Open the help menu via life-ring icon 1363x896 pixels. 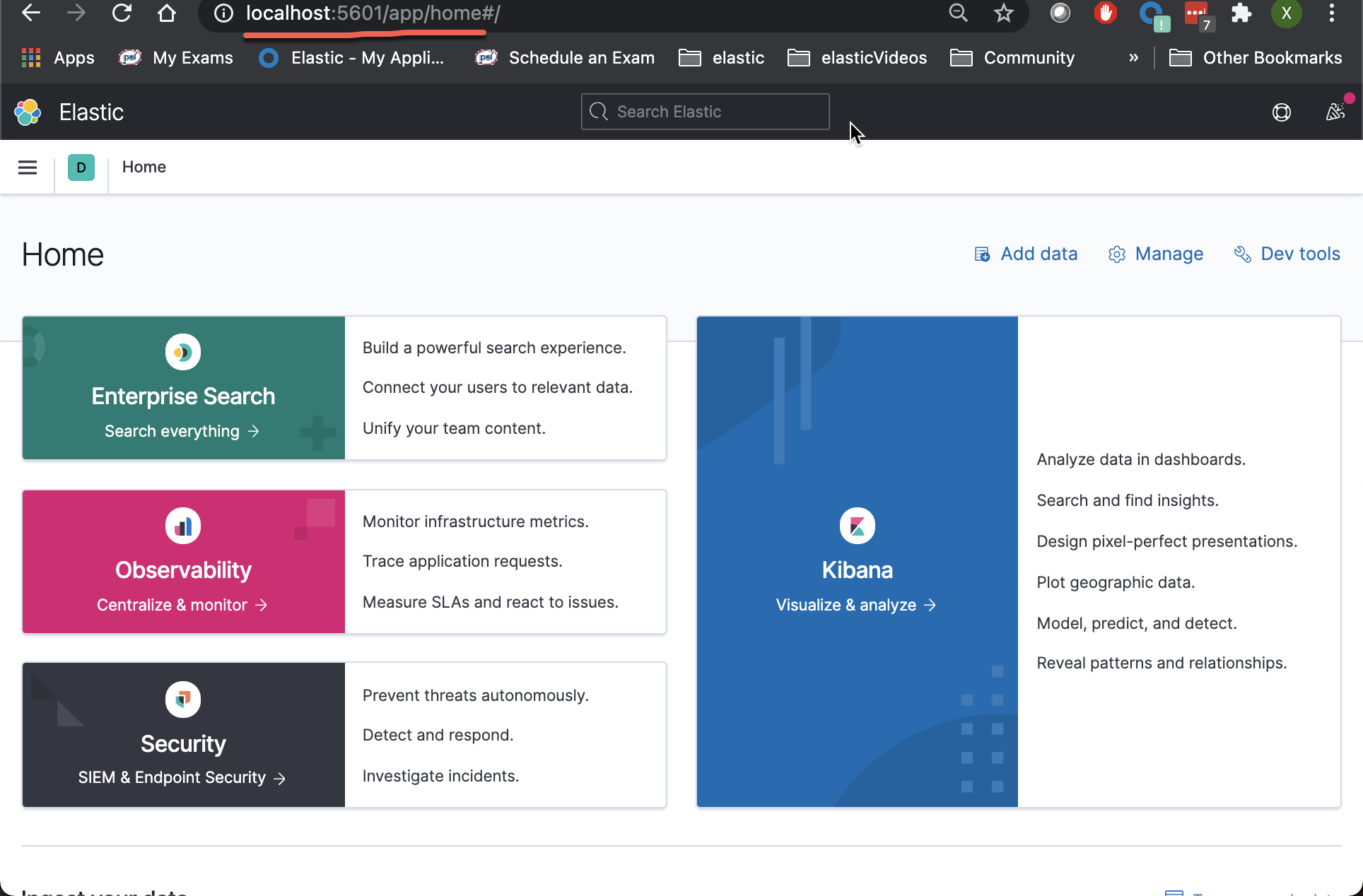(1282, 112)
